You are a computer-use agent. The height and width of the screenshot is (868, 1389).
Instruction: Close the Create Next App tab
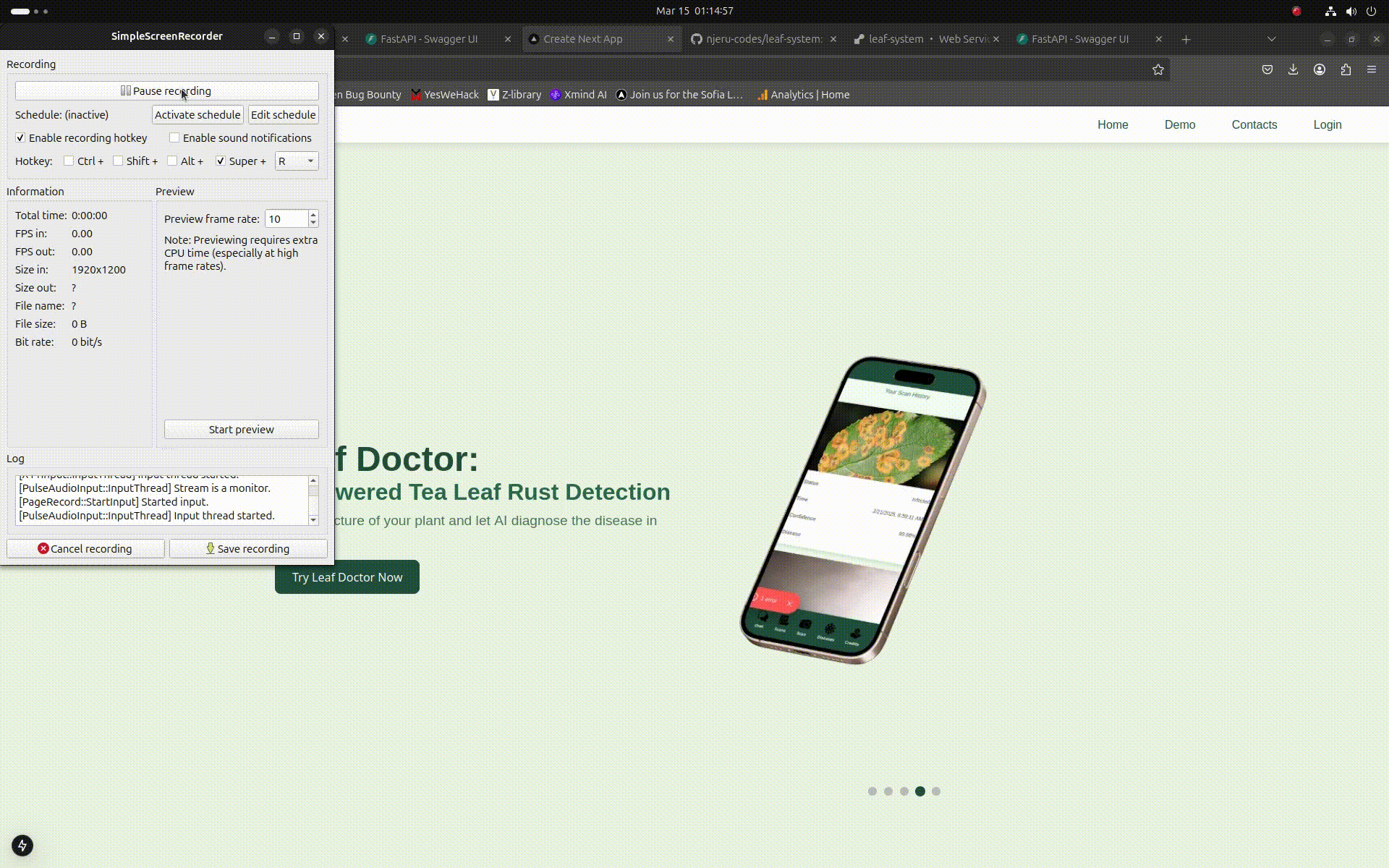pos(671,39)
